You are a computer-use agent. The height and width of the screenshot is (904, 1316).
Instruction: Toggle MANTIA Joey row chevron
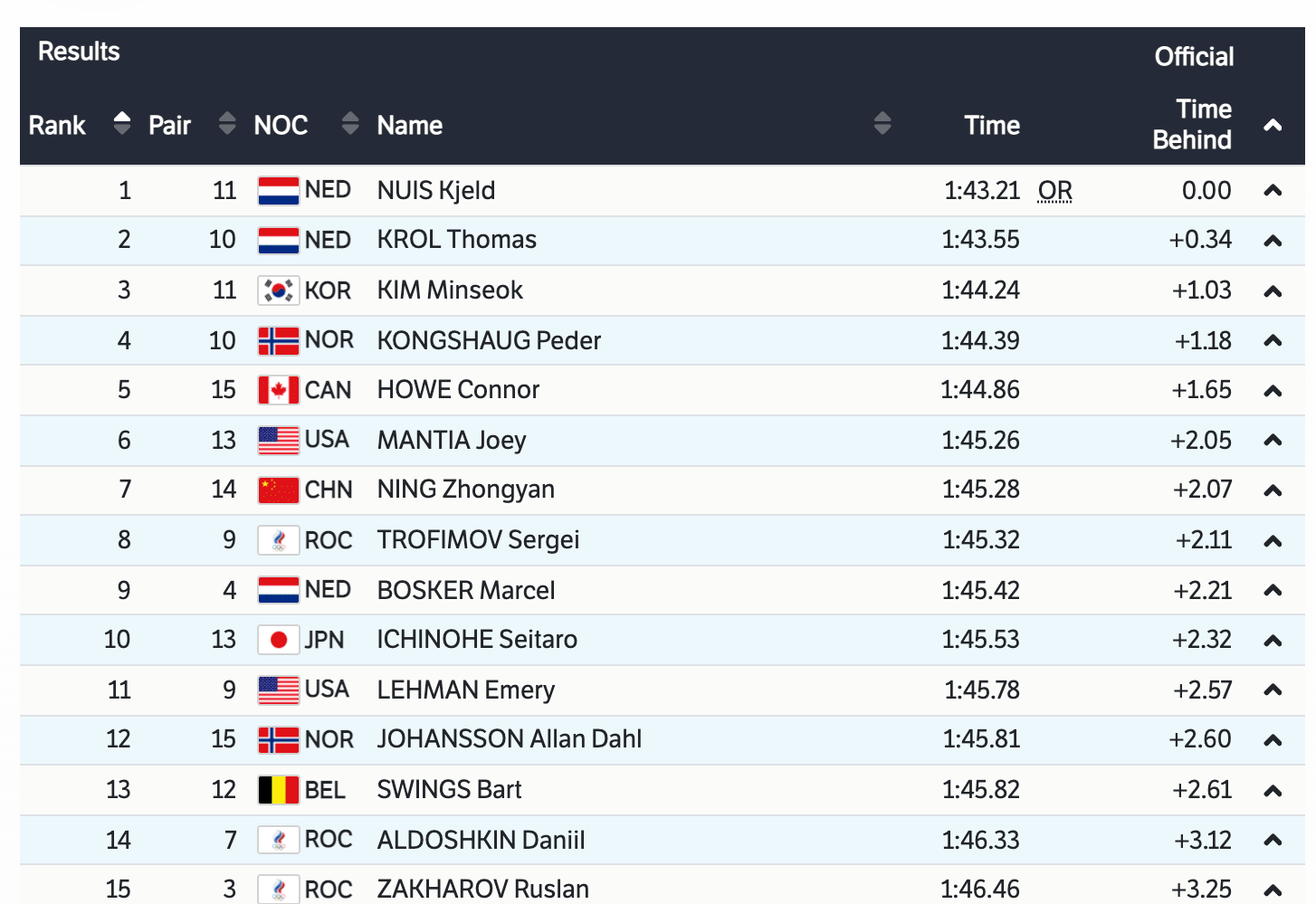point(1273,441)
